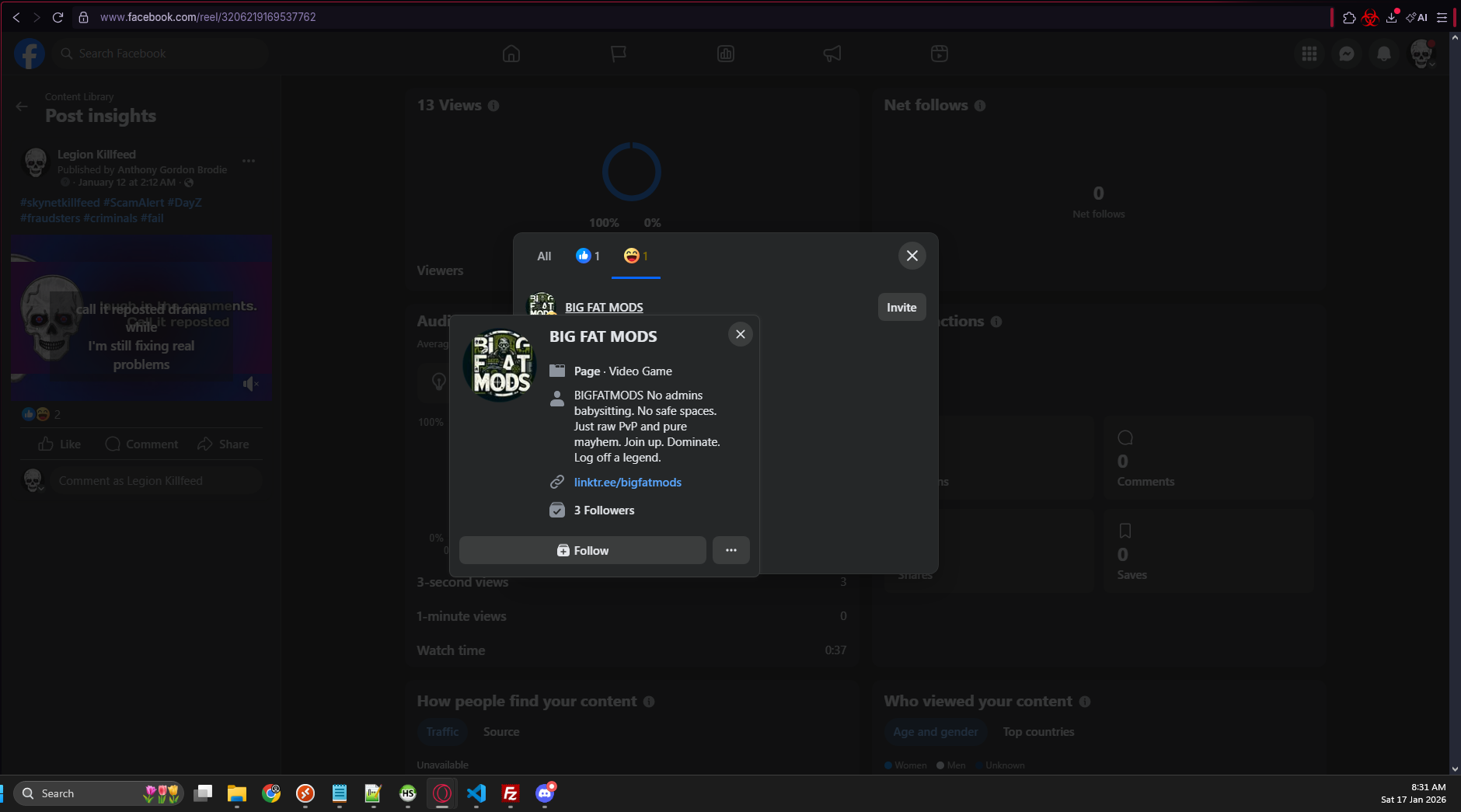The height and width of the screenshot is (812, 1461).
Task: Open Chrome from the taskbar
Action: coord(271,793)
